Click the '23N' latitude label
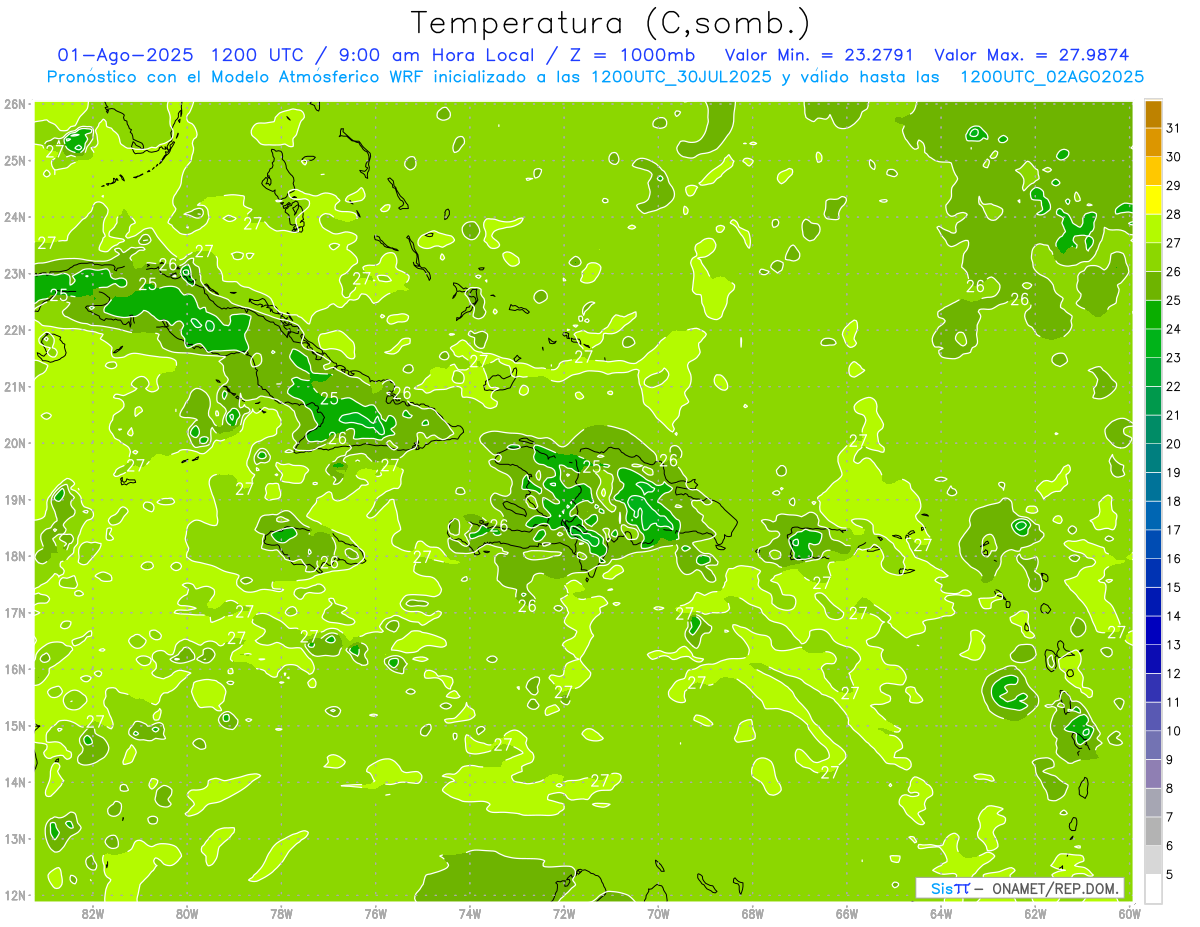 click(x=15, y=274)
